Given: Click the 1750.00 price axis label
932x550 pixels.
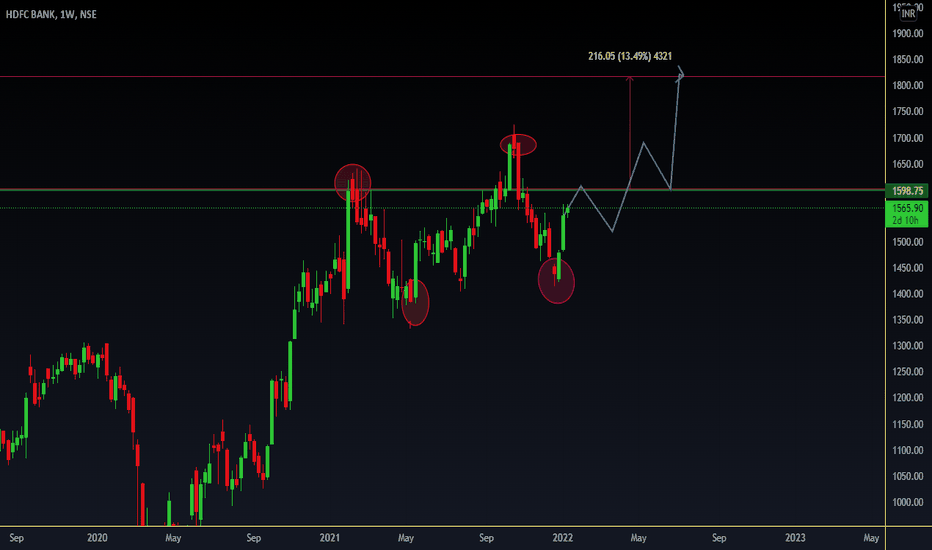Looking at the screenshot, I should click(x=908, y=111).
